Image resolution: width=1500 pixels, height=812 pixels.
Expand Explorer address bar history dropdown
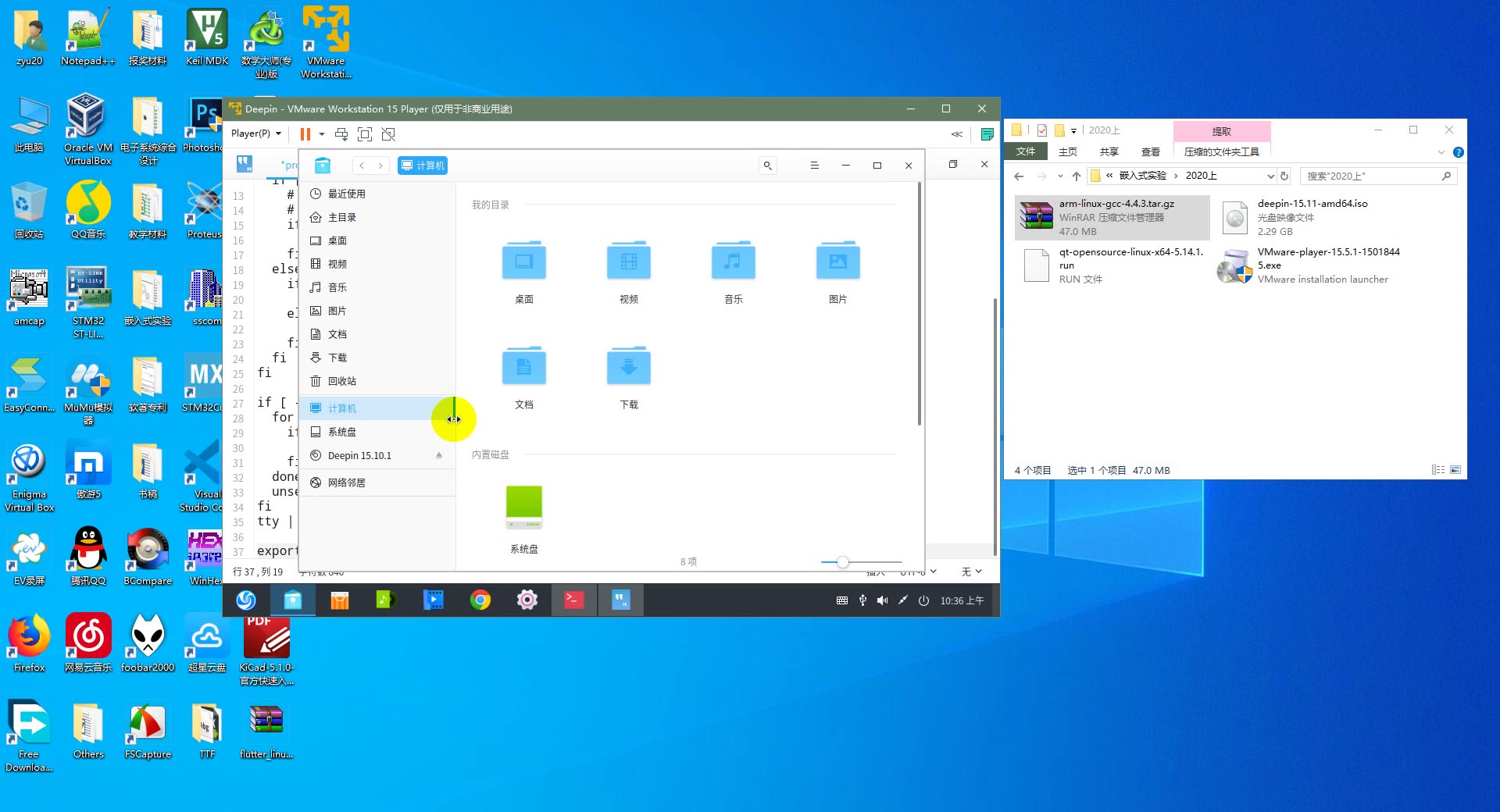1270,176
